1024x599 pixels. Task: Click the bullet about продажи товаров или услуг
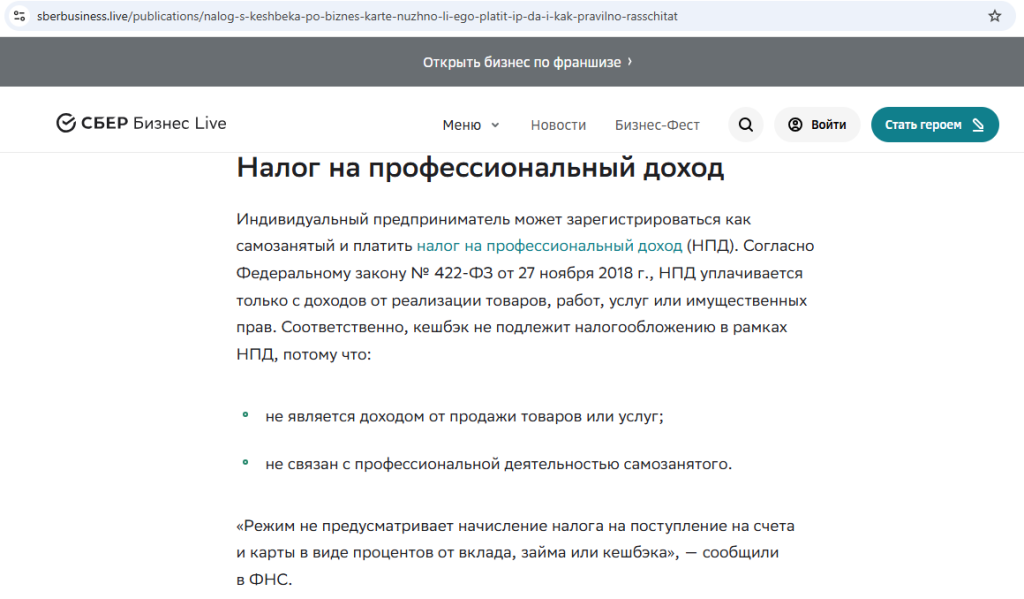464,417
